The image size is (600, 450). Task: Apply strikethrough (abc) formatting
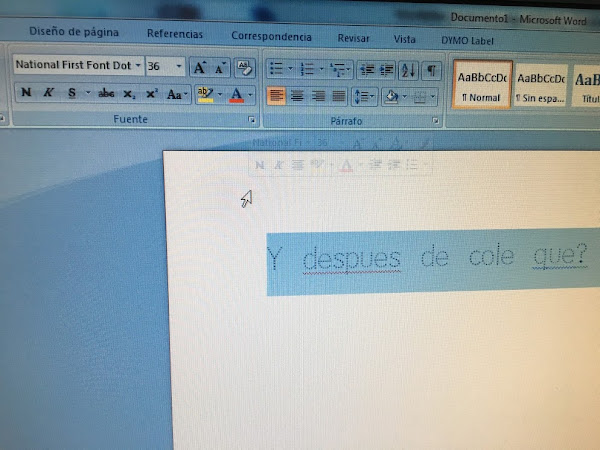coord(106,93)
